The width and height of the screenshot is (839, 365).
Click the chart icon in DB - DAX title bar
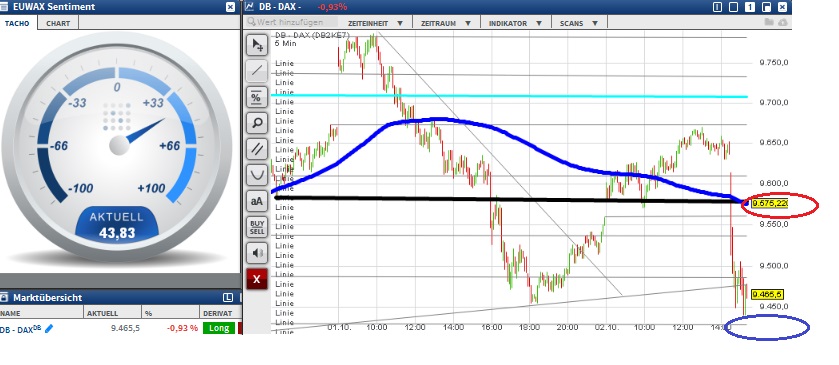(x=249, y=6)
